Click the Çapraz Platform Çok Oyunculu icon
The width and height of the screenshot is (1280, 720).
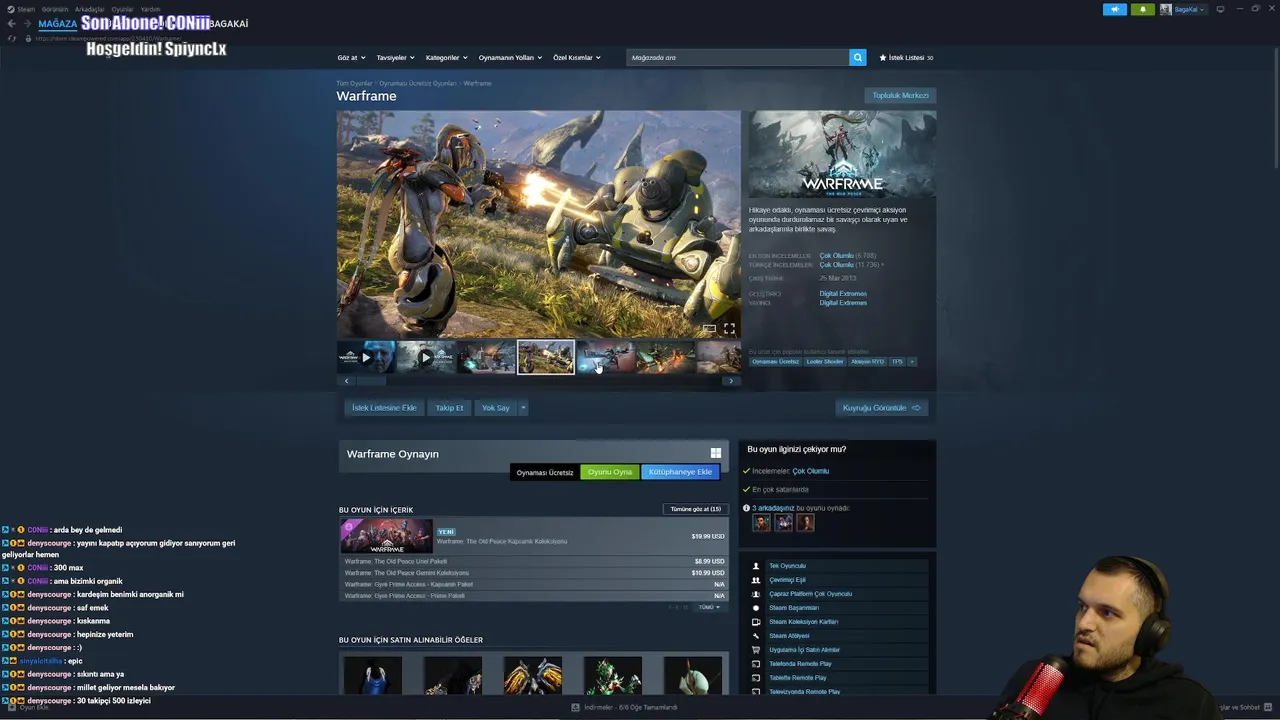pos(756,594)
